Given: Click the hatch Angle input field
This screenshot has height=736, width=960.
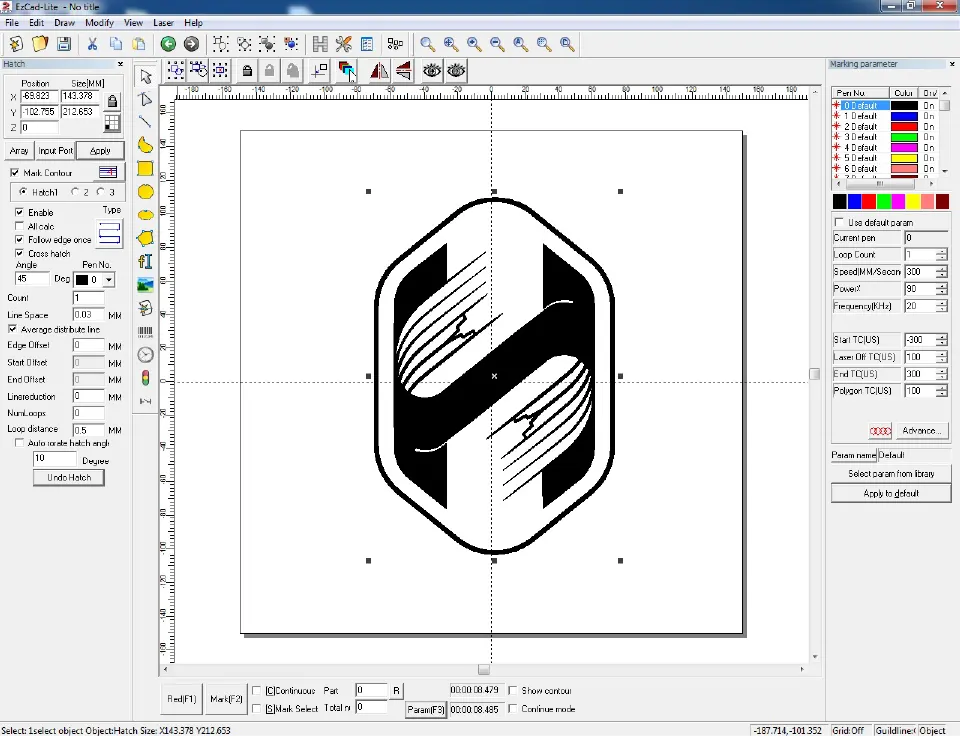Looking at the screenshot, I should pos(32,279).
